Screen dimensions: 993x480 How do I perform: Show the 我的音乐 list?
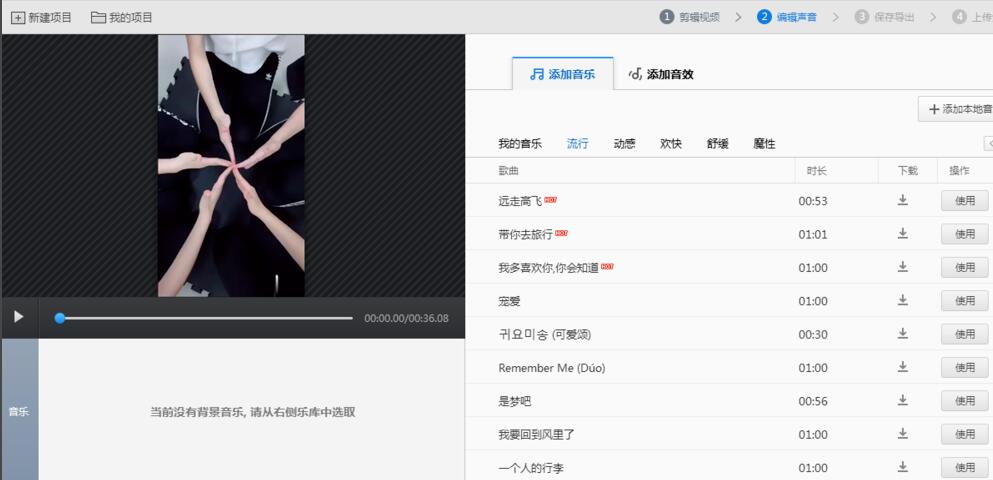coord(520,144)
